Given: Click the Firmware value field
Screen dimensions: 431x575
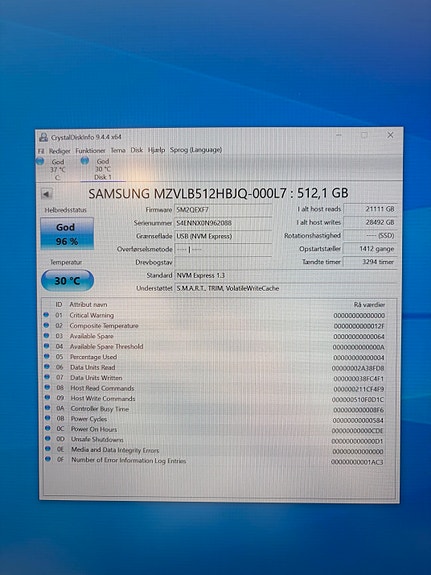Looking at the screenshot, I should click(223, 210).
